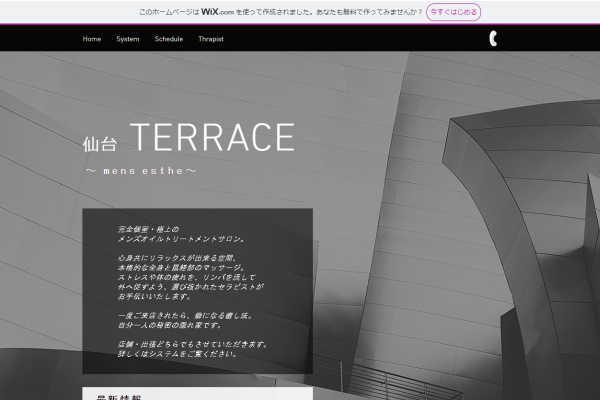Open the System page
Image resolution: width=600 pixels, height=400 pixels.
pos(128,39)
